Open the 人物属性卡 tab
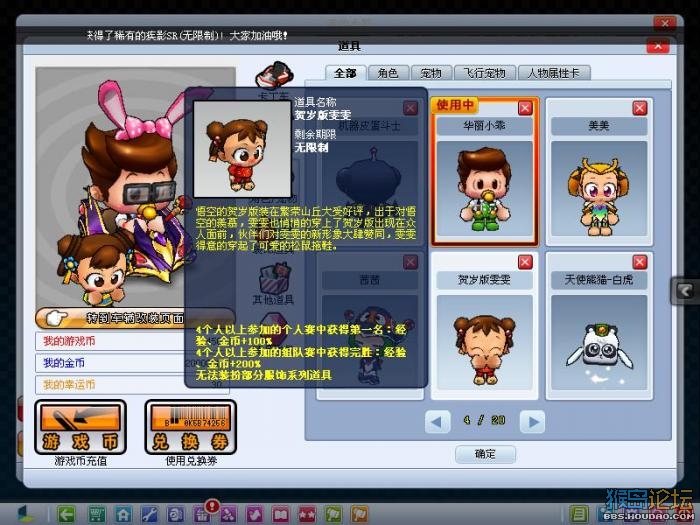700x525 pixels. point(554,73)
